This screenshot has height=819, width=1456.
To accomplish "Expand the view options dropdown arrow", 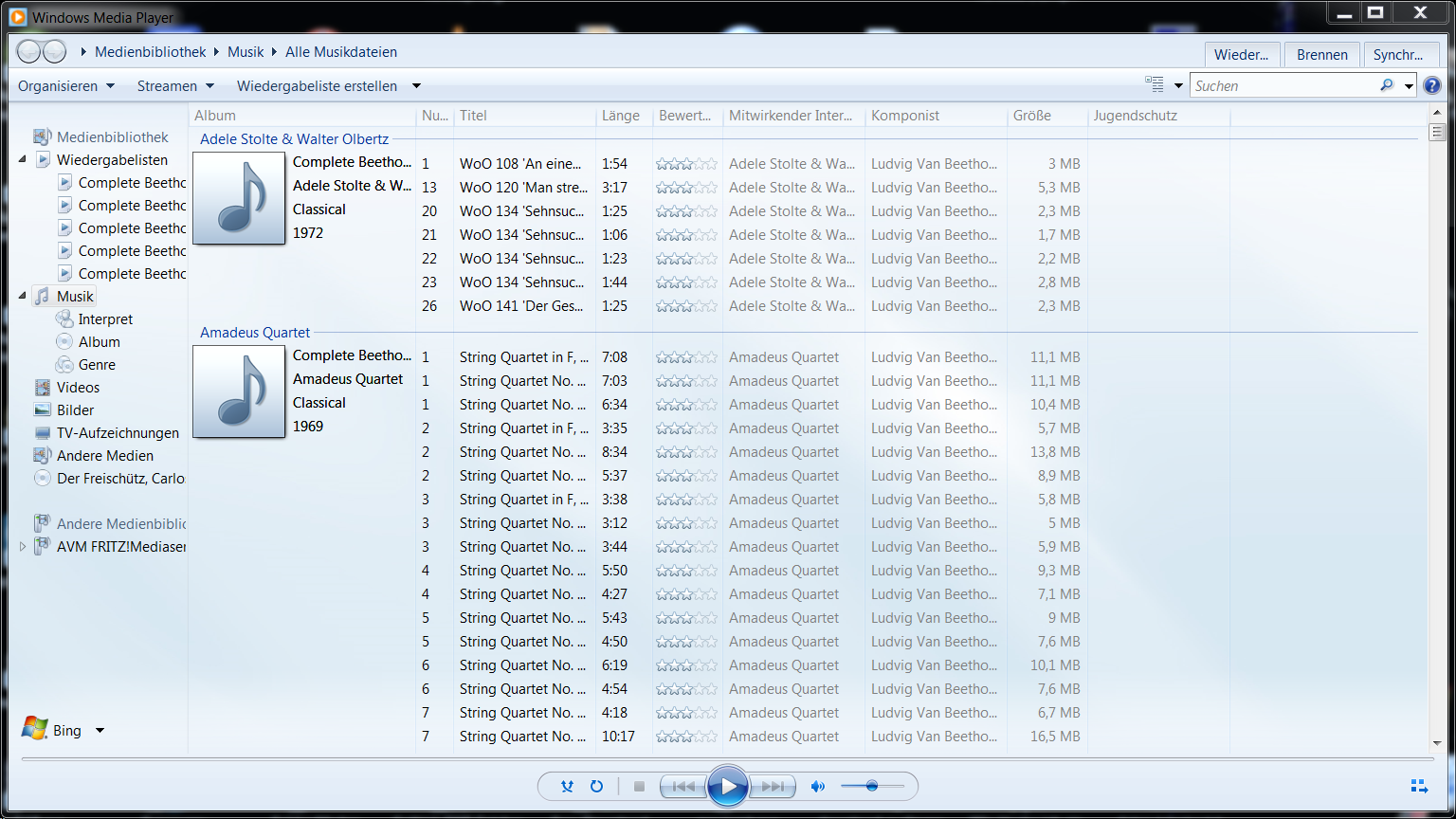I will pyautogui.click(x=1178, y=85).
